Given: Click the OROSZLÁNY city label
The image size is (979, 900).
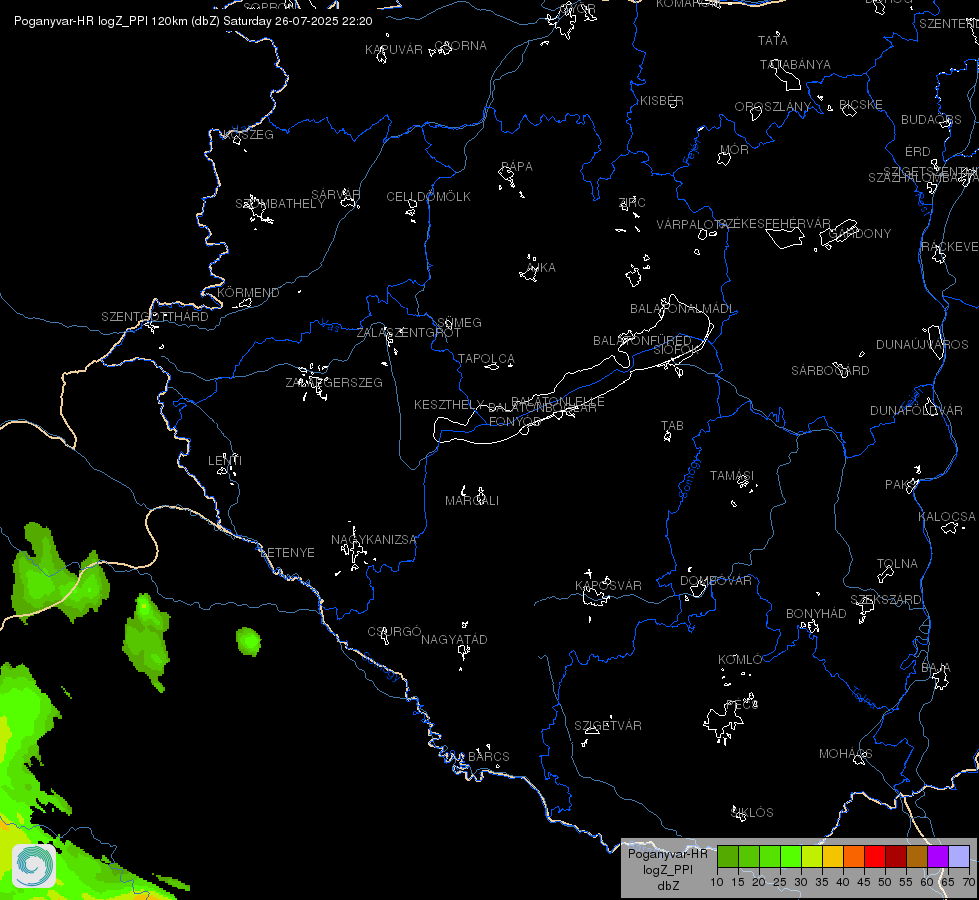Looking at the screenshot, I should (x=772, y=107).
